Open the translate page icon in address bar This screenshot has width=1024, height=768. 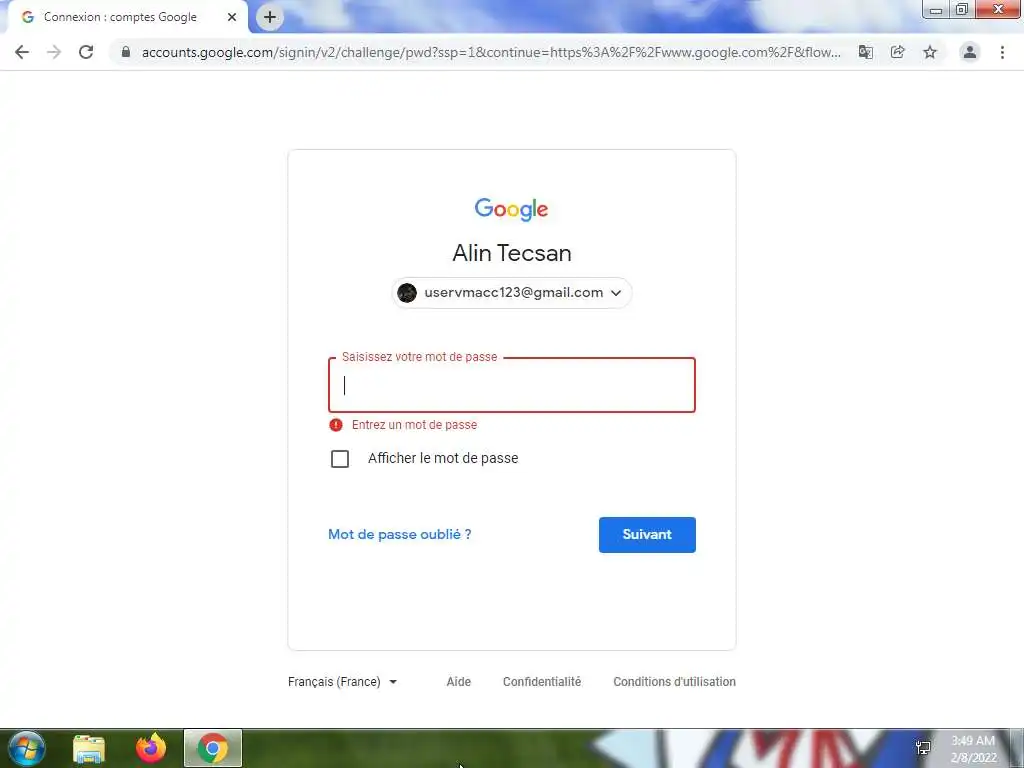865,52
